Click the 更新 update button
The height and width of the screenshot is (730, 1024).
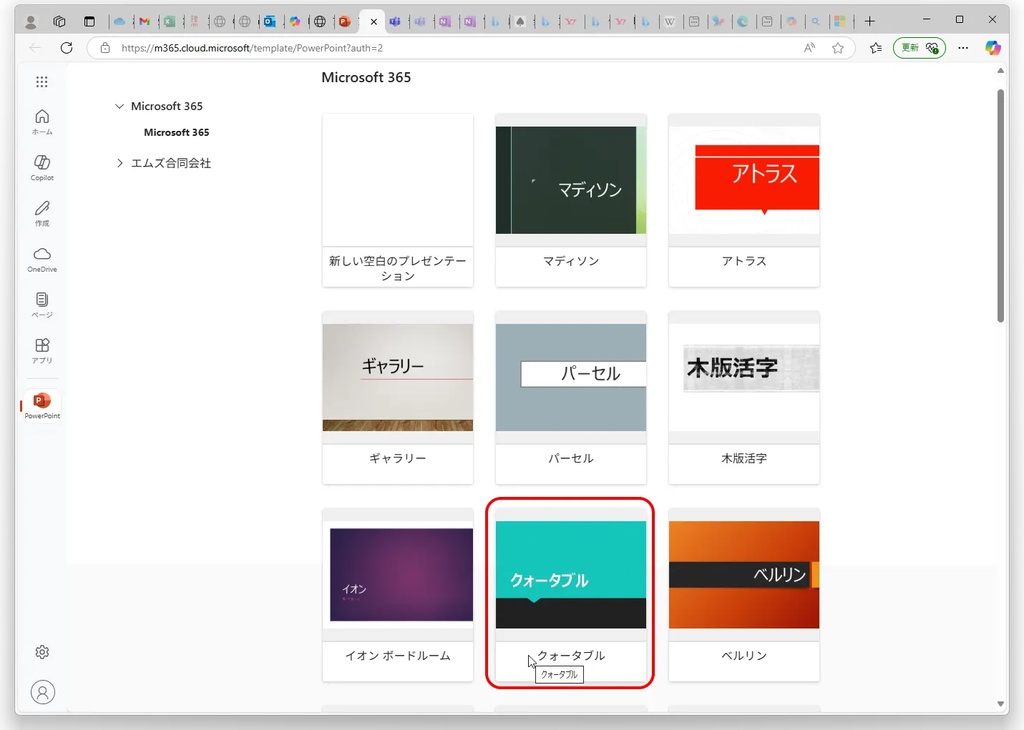[x=919, y=48]
